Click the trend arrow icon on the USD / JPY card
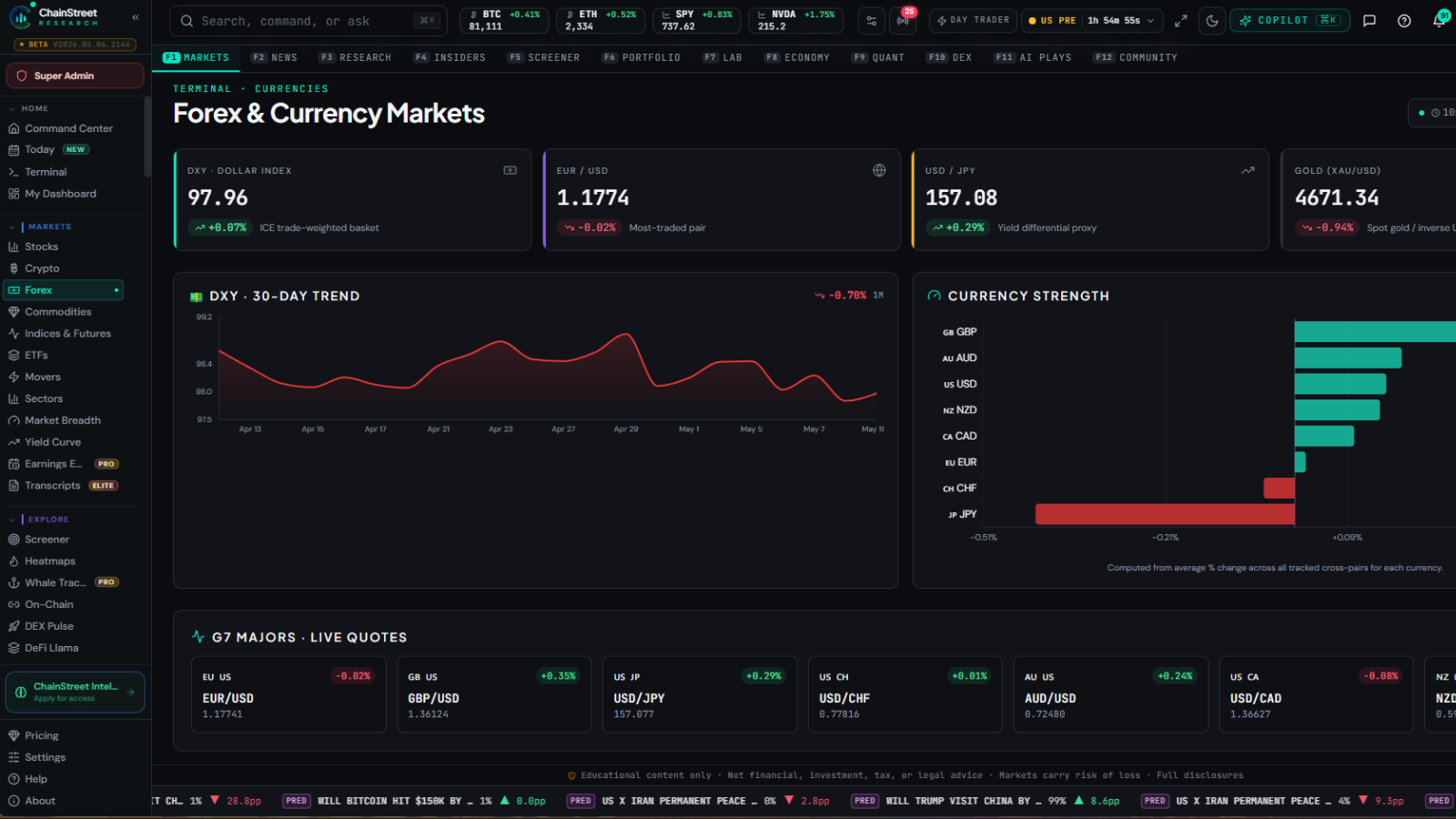This screenshot has width=1456, height=819. [x=1248, y=170]
